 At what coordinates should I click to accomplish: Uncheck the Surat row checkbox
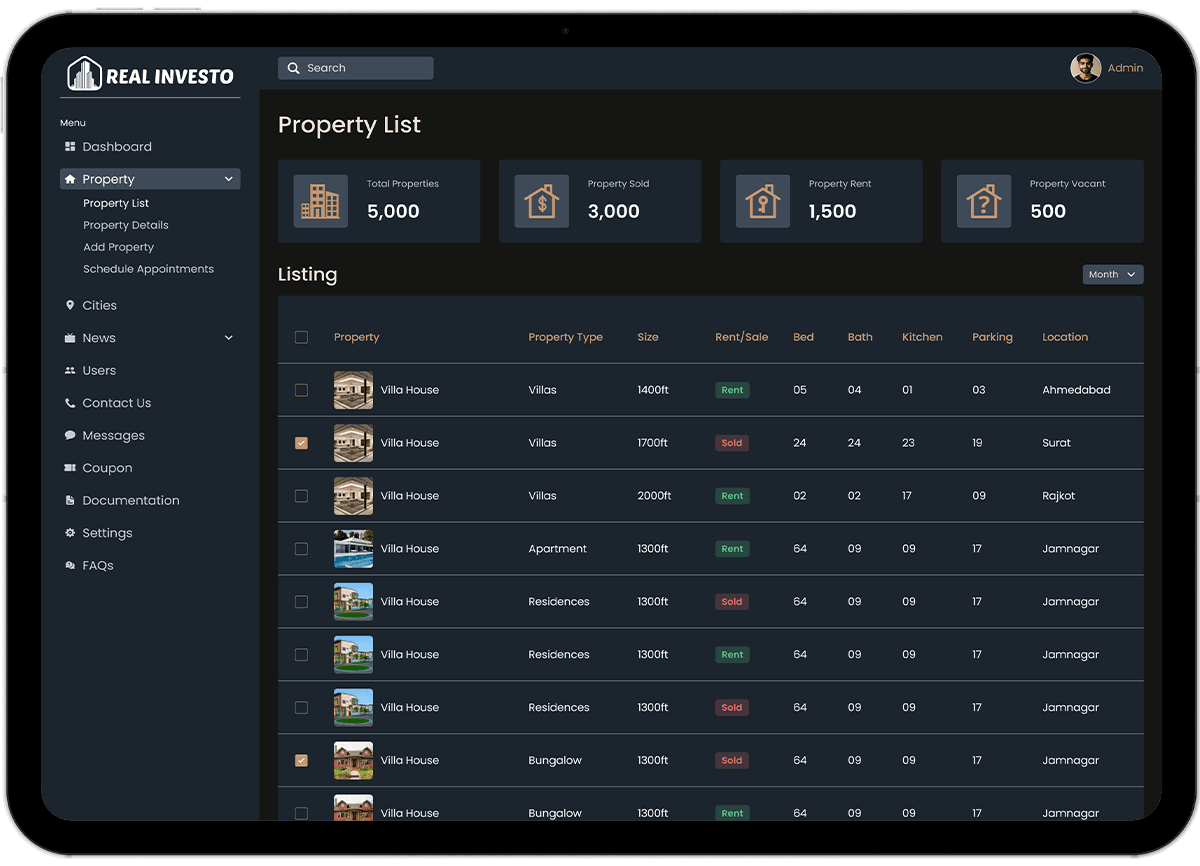coord(301,443)
